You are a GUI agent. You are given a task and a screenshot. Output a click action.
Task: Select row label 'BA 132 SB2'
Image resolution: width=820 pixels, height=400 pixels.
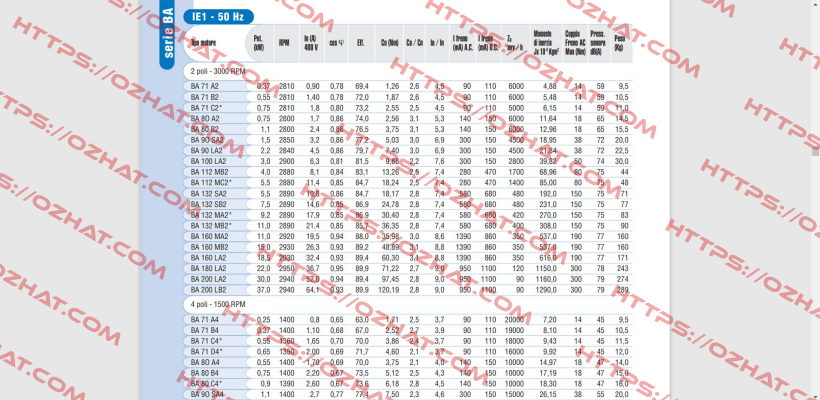point(209,204)
